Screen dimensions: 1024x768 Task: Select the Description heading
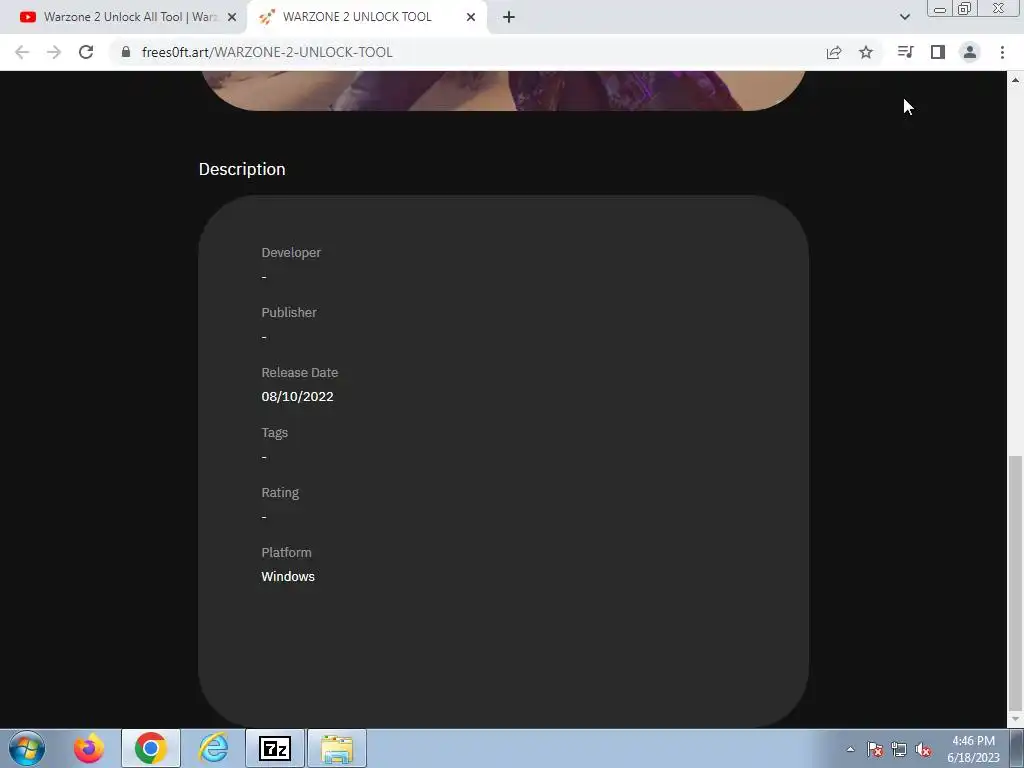coord(242,169)
